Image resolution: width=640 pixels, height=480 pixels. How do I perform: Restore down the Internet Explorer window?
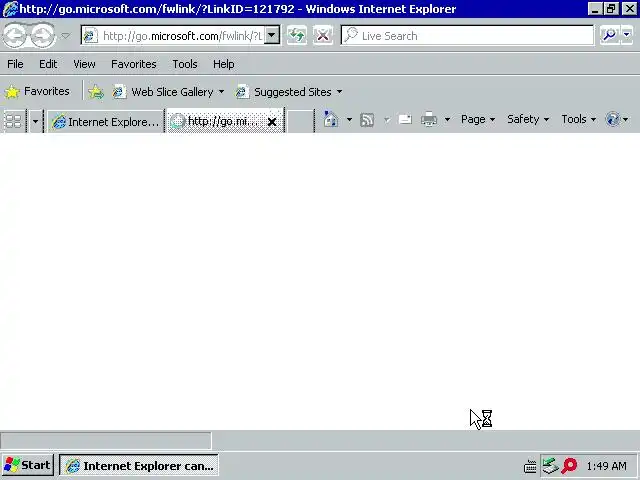click(611, 9)
